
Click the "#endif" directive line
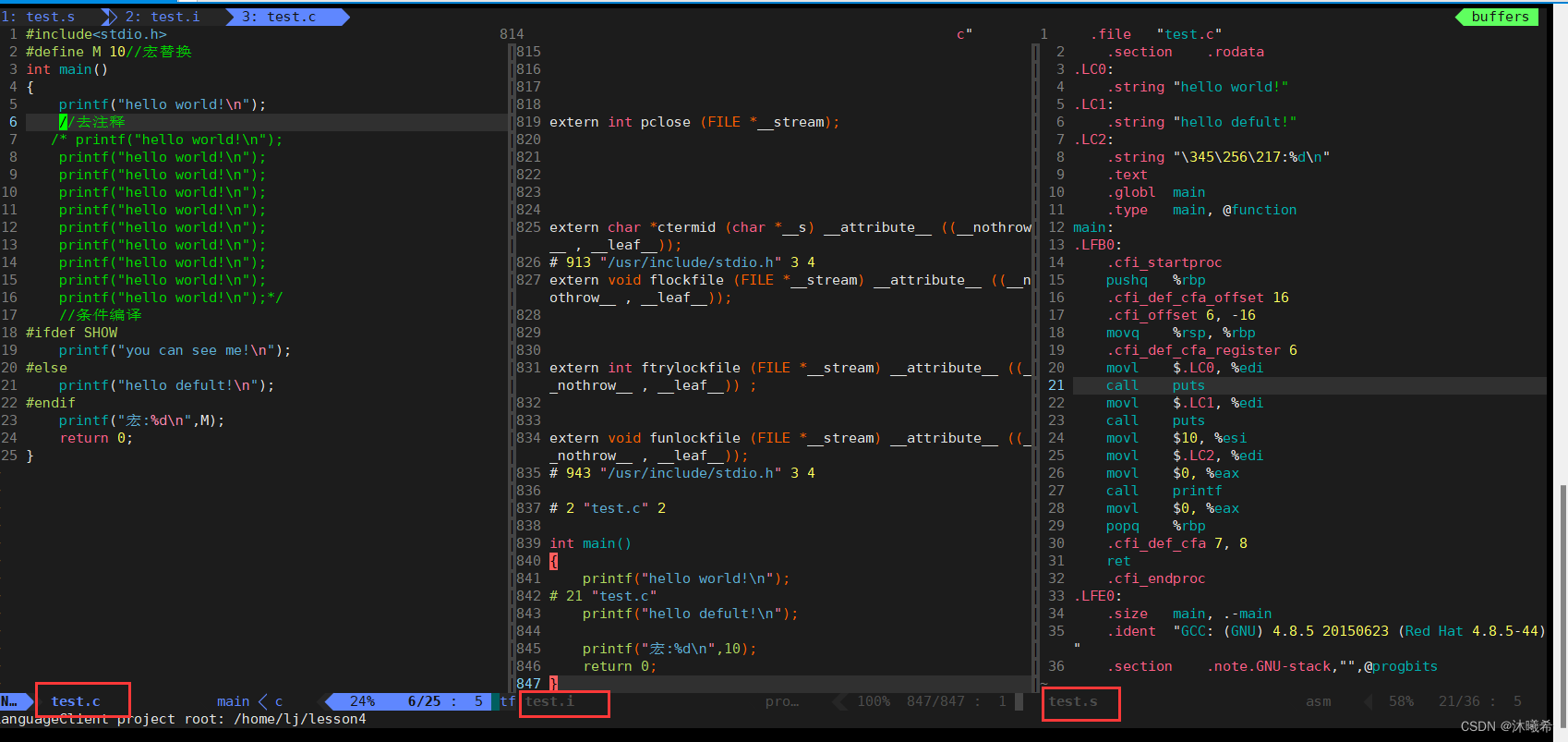coord(51,403)
